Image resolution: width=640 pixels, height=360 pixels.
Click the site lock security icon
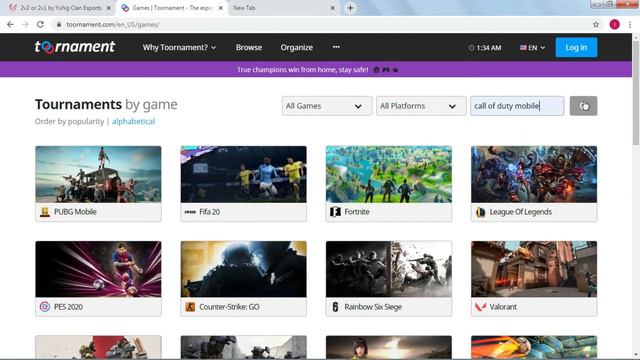coord(59,24)
